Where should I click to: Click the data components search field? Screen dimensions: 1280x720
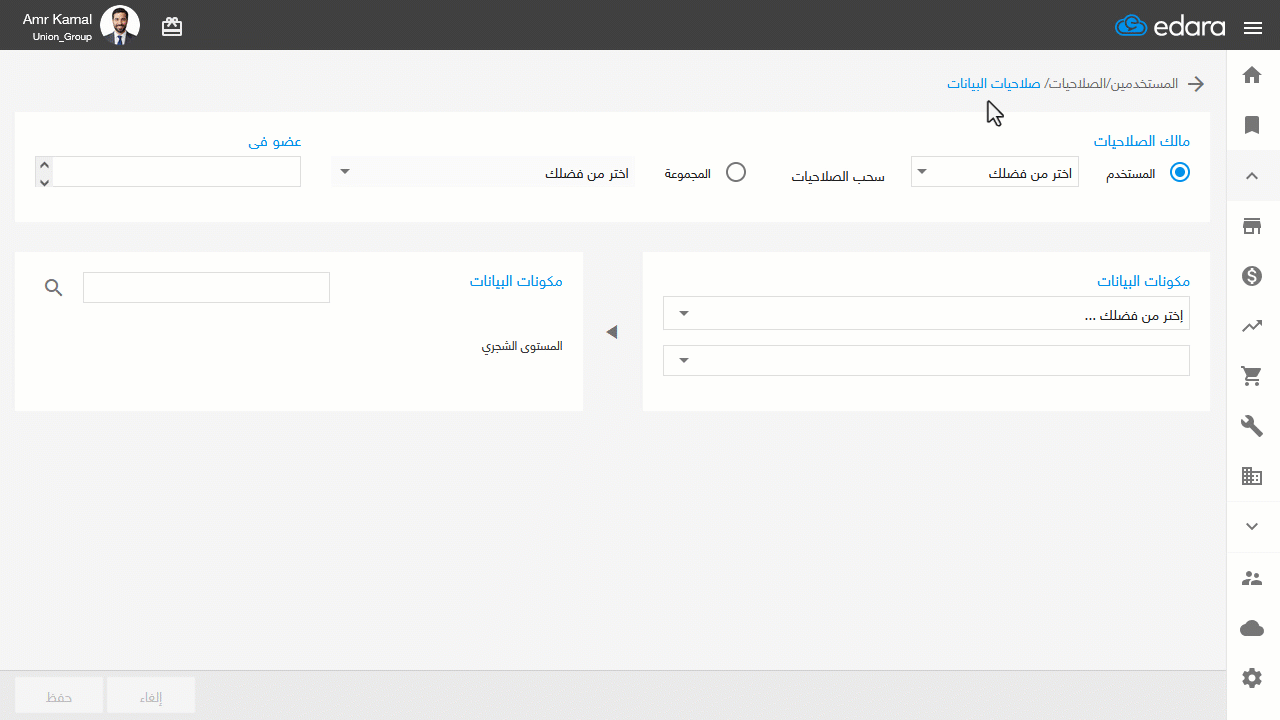206,288
